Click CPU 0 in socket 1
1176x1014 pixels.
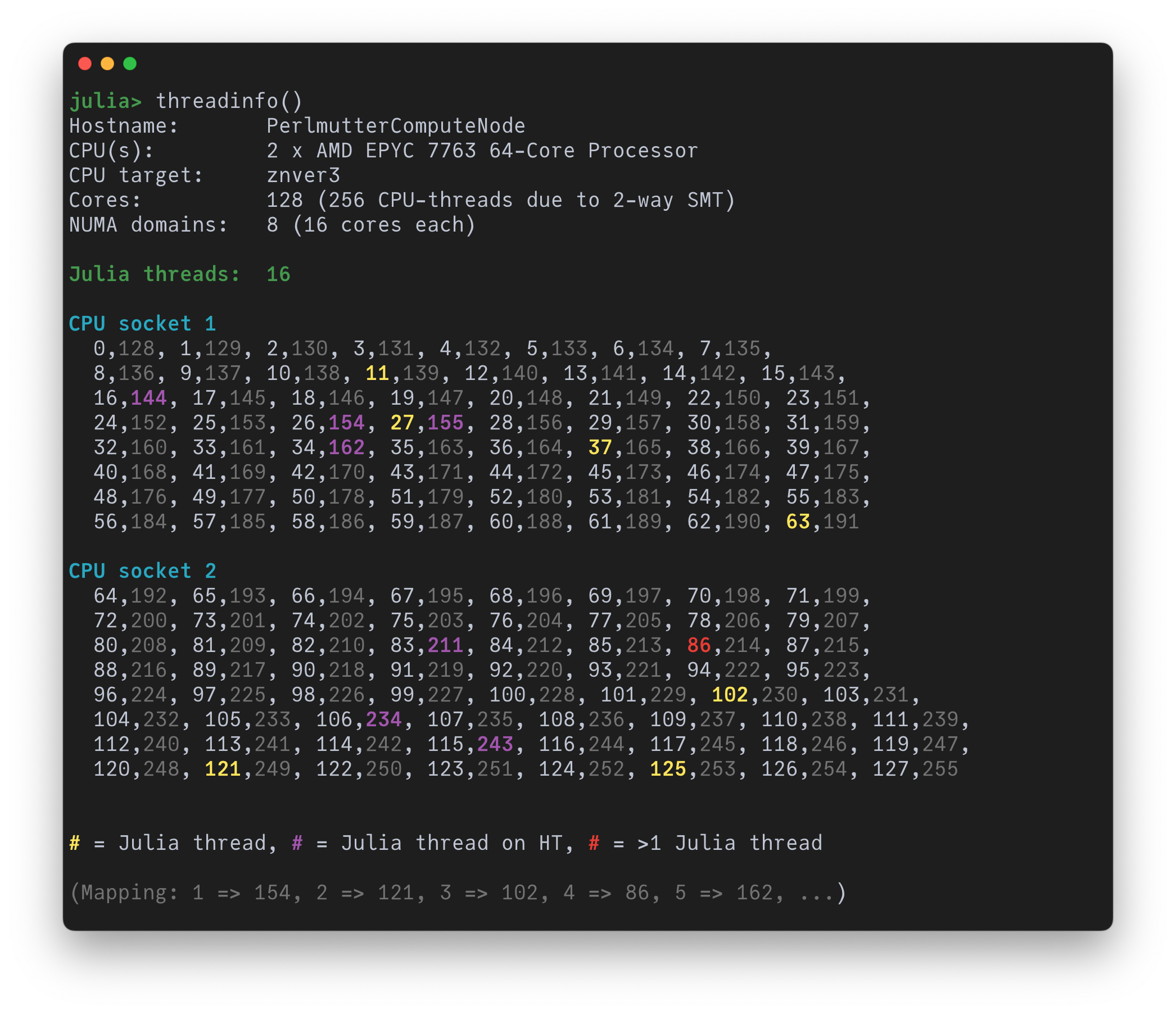[99, 349]
